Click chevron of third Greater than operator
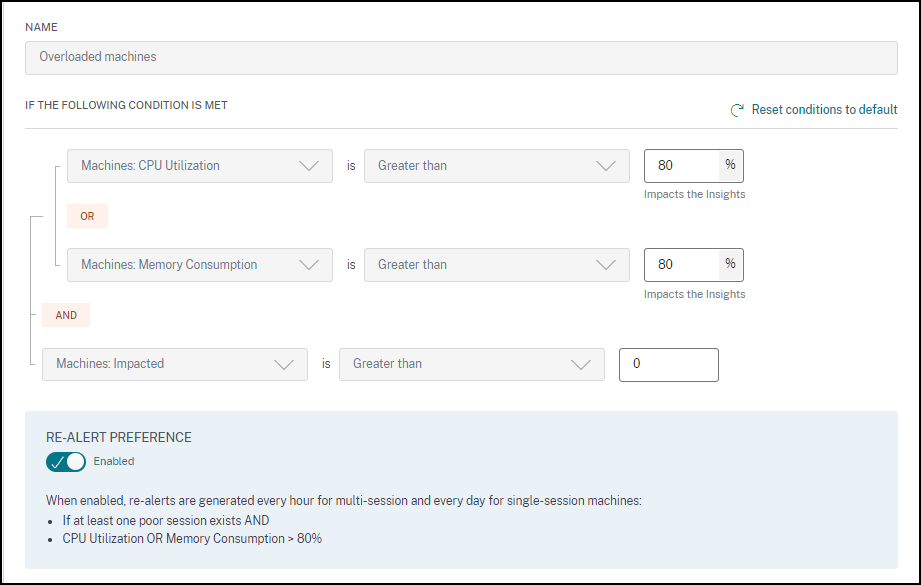 click(x=581, y=364)
